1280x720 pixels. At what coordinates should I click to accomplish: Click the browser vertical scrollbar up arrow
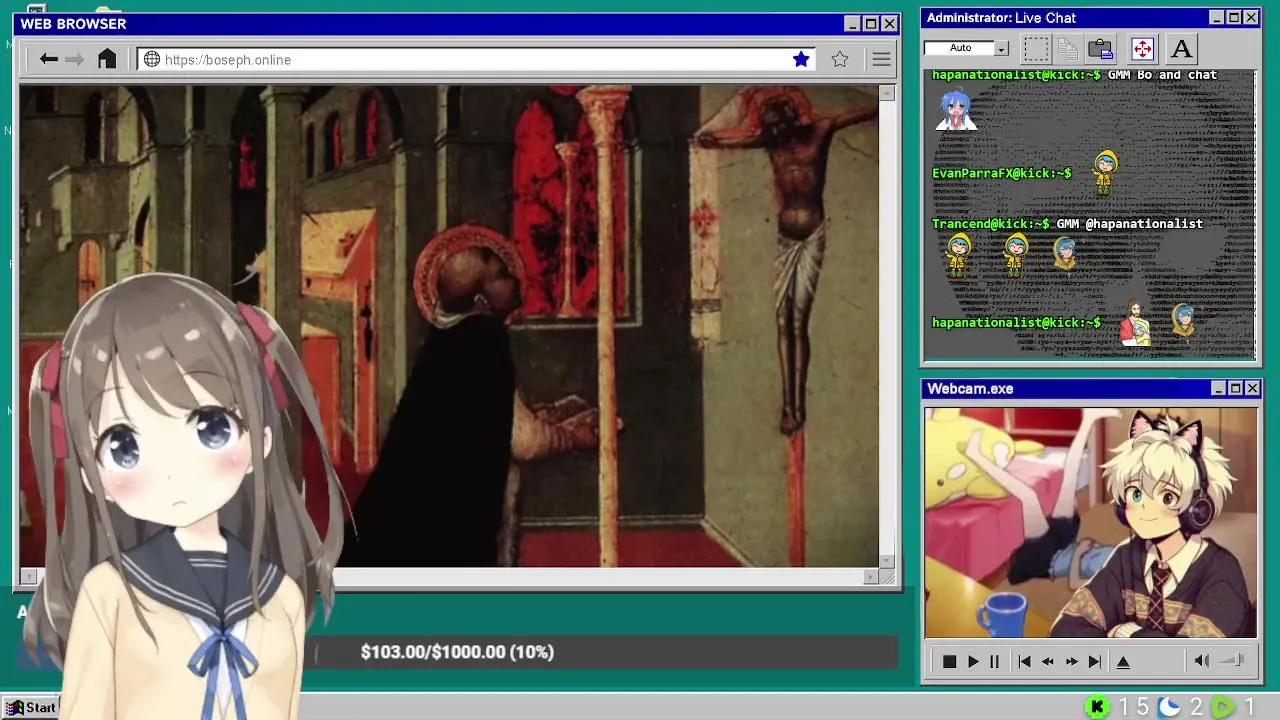point(887,93)
